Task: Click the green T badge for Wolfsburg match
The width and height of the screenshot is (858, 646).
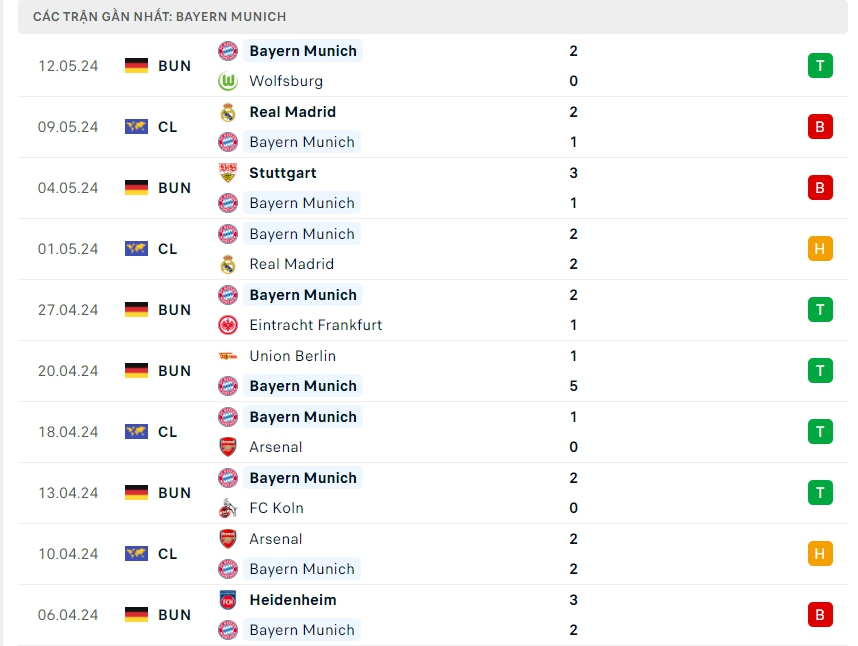Action: (x=819, y=66)
